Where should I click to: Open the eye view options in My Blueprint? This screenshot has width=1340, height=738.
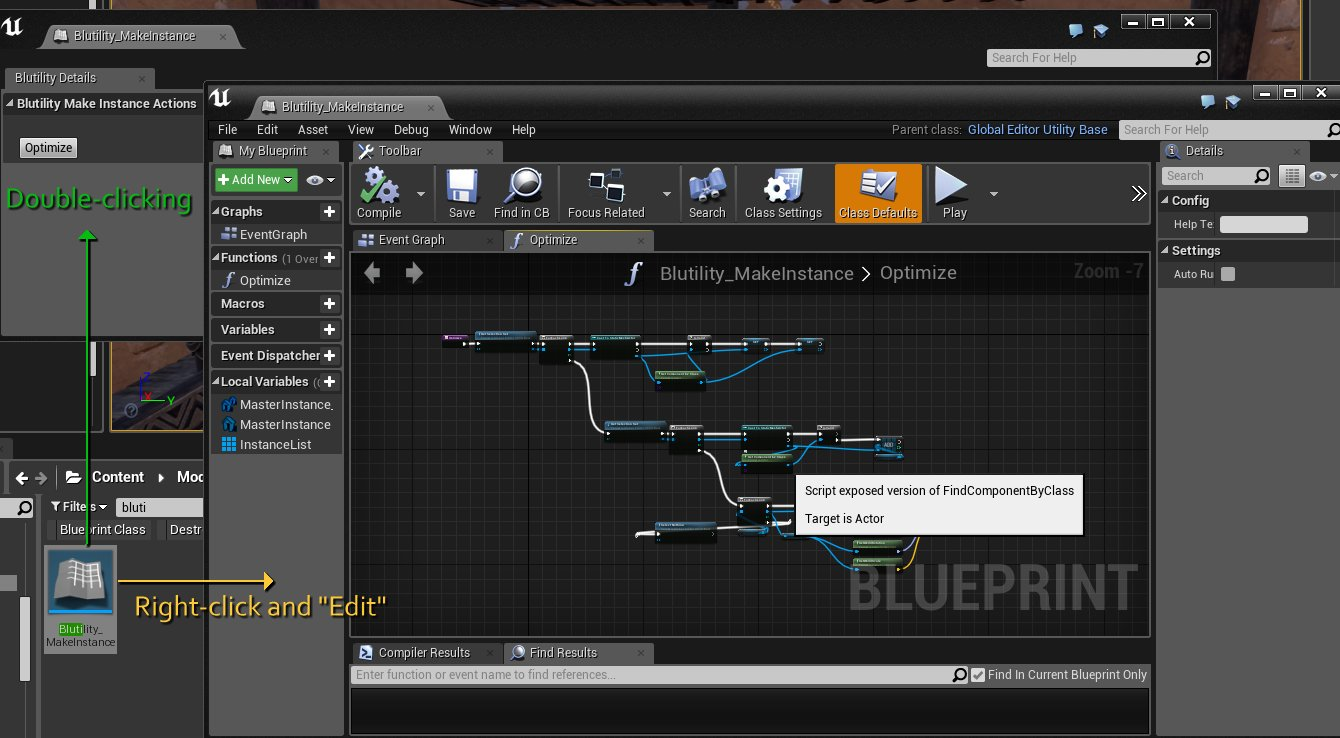tap(321, 180)
